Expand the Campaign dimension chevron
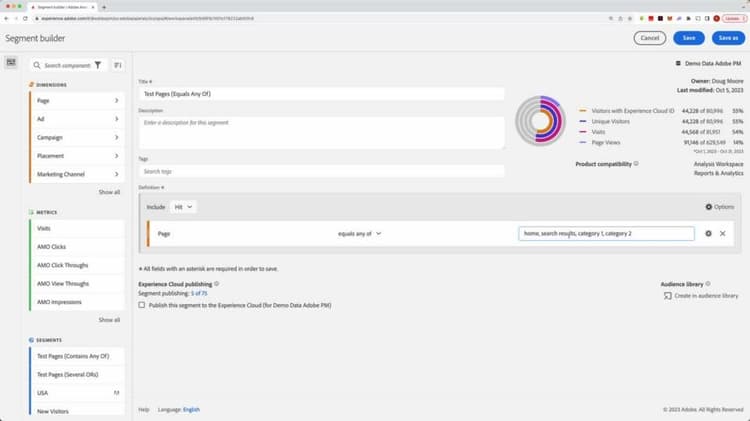750x421 pixels. pyautogui.click(x=117, y=137)
